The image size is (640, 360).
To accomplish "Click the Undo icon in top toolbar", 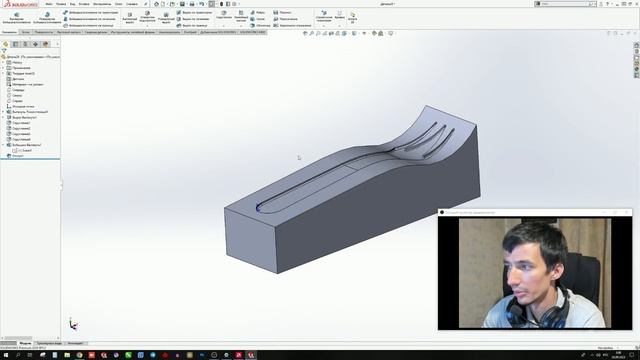I will [x=201, y=4].
